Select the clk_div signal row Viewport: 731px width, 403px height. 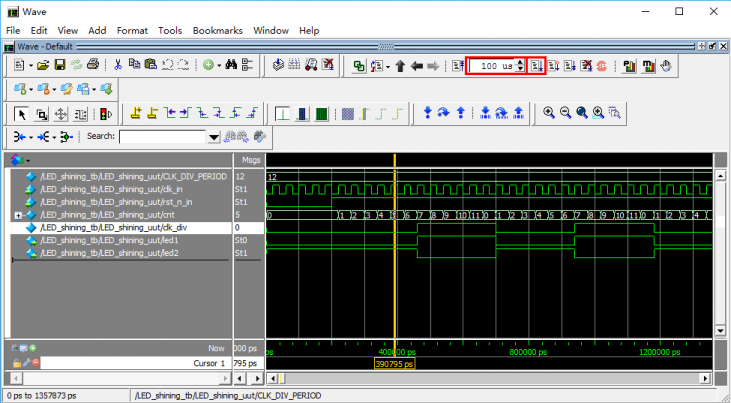coord(121,228)
